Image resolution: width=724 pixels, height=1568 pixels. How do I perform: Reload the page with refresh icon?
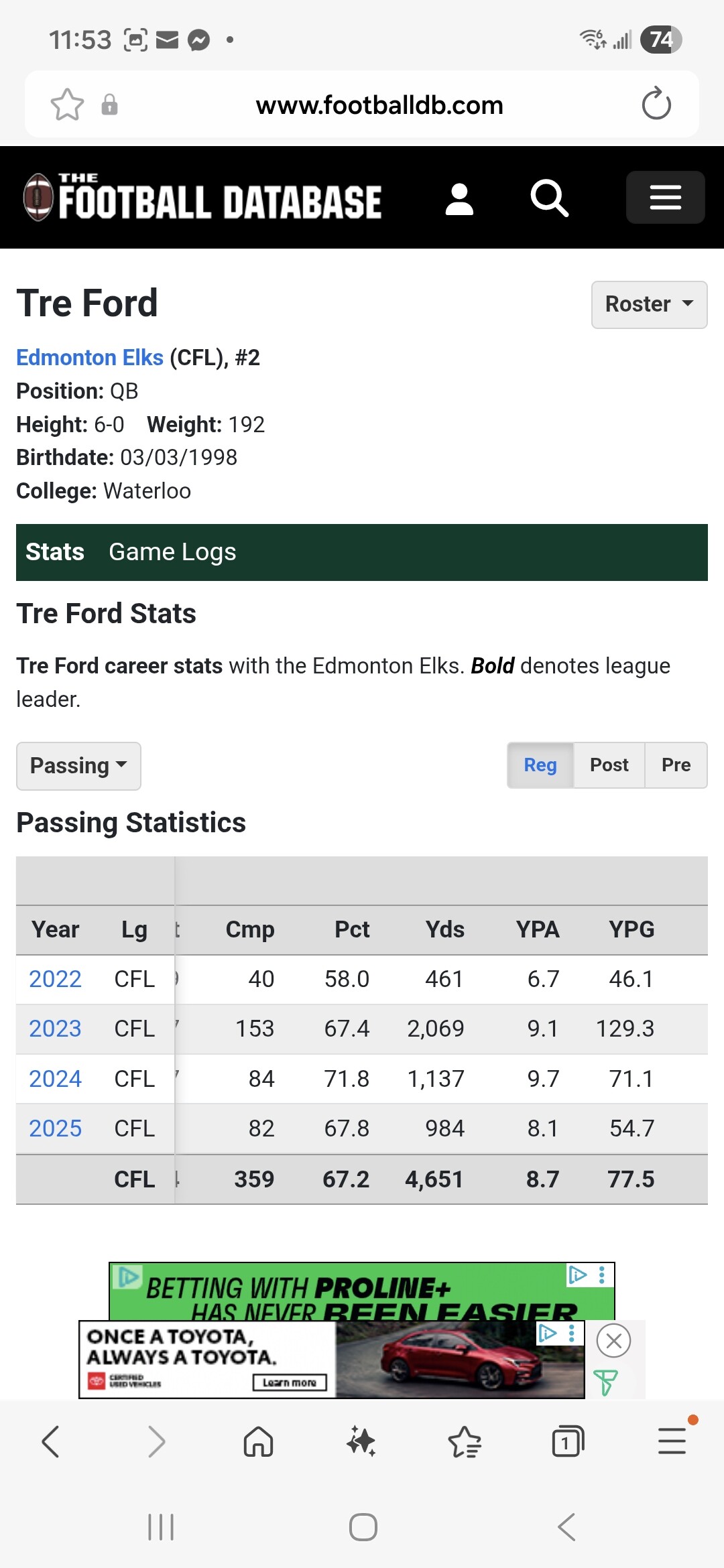tap(656, 104)
